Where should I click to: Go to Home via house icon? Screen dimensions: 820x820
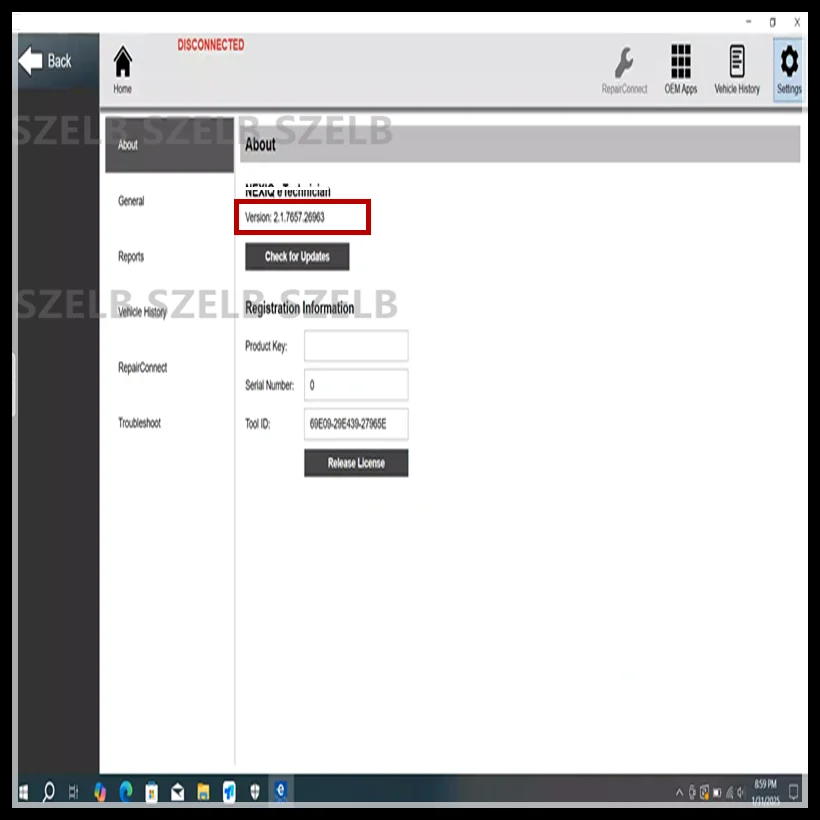(123, 70)
